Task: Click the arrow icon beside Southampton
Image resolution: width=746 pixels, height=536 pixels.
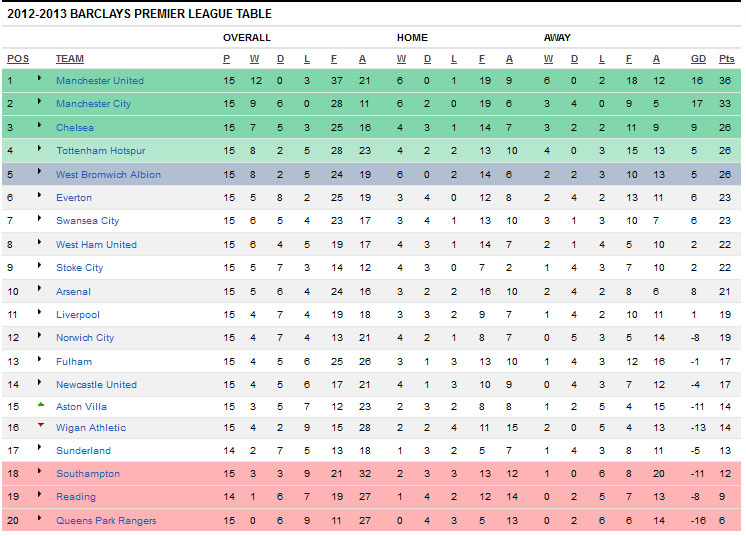Action: click(39, 471)
